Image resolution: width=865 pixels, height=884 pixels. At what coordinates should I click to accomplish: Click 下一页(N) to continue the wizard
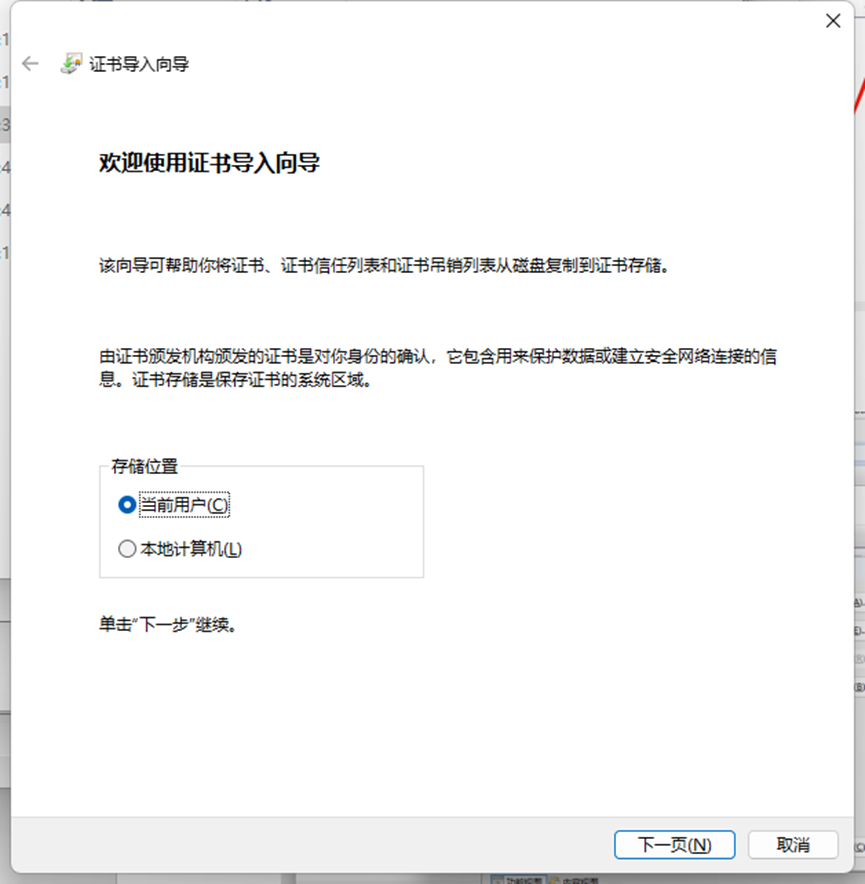click(674, 844)
